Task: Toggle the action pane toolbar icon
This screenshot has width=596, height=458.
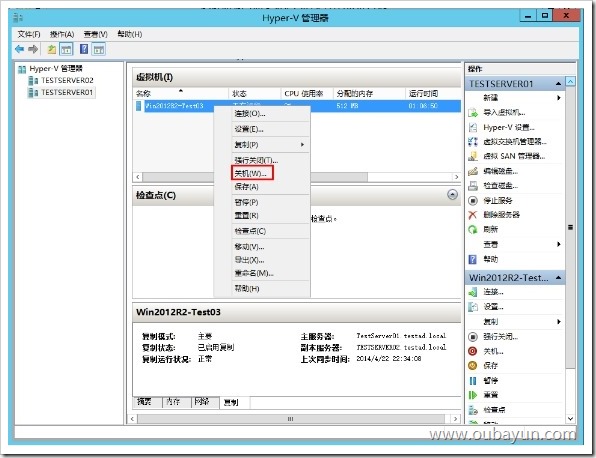Action: coord(99,49)
